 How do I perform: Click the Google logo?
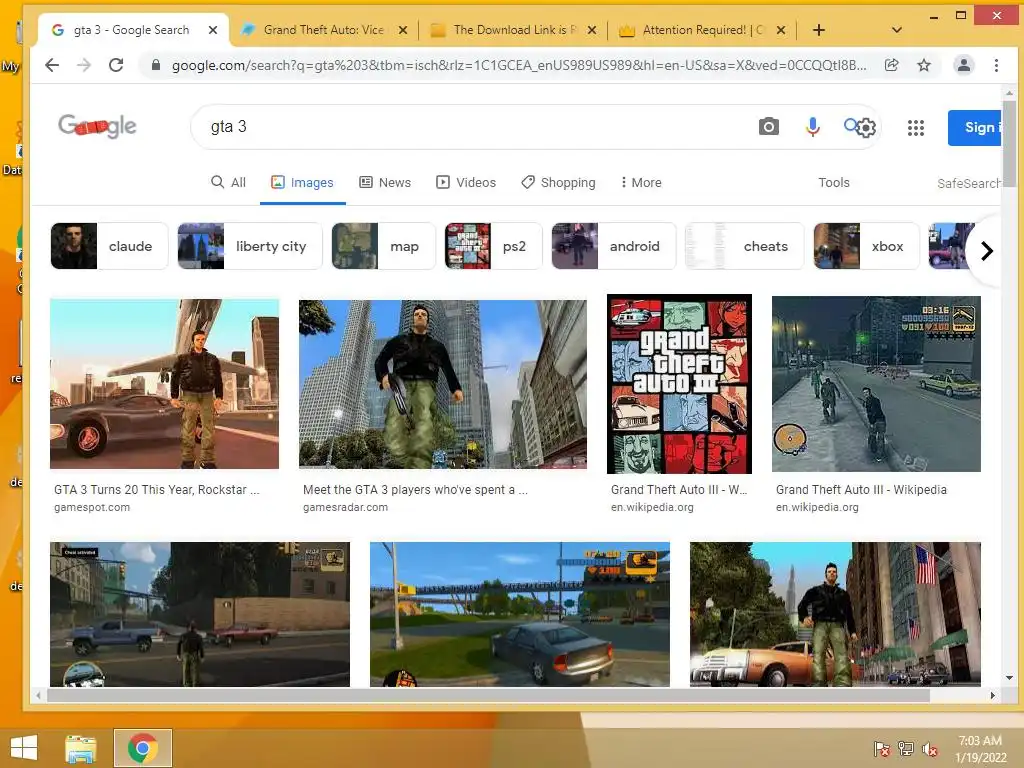point(97,125)
